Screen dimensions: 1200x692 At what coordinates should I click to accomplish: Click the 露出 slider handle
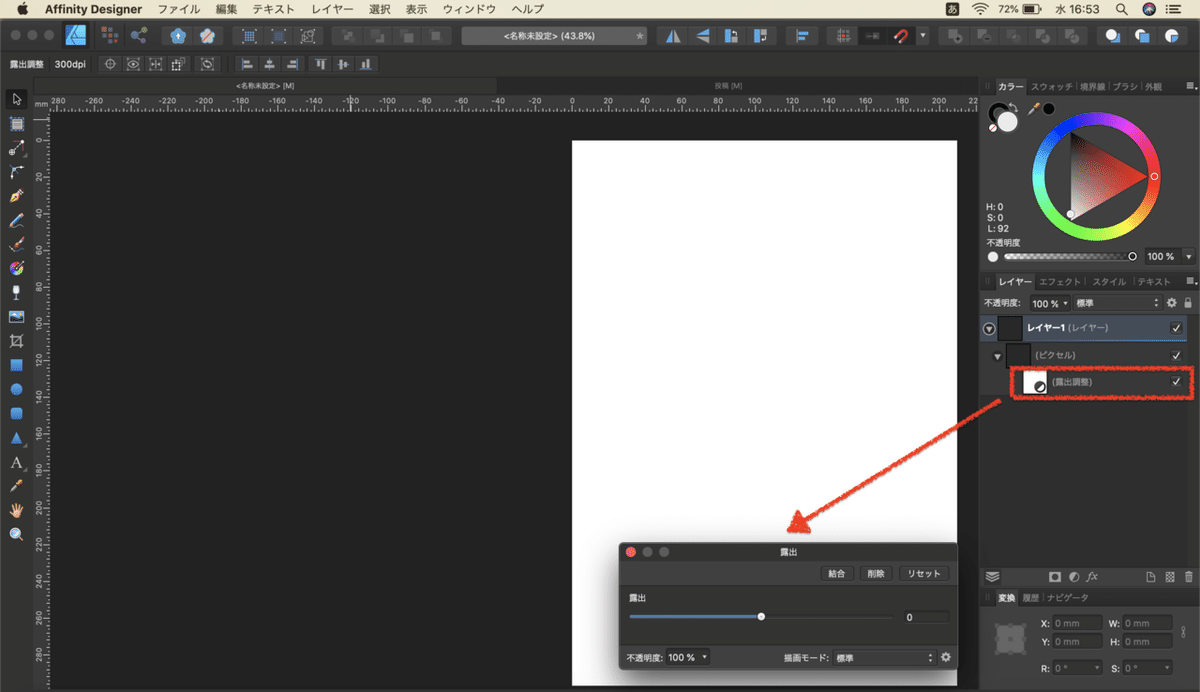761,617
